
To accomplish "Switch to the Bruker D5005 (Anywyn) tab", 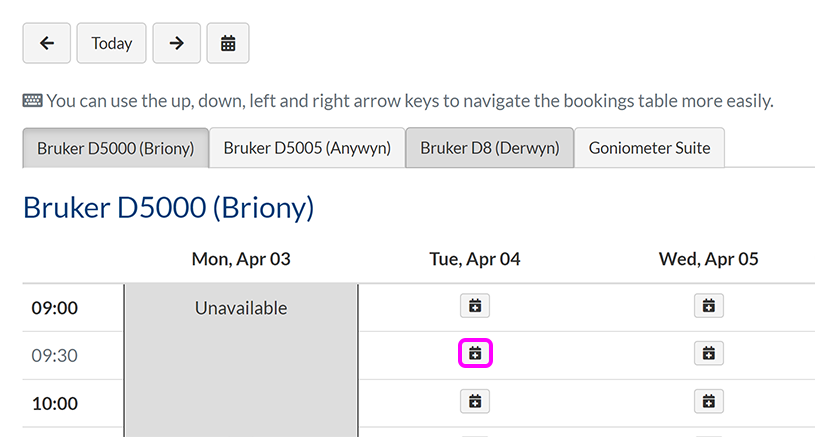I will [x=307, y=148].
